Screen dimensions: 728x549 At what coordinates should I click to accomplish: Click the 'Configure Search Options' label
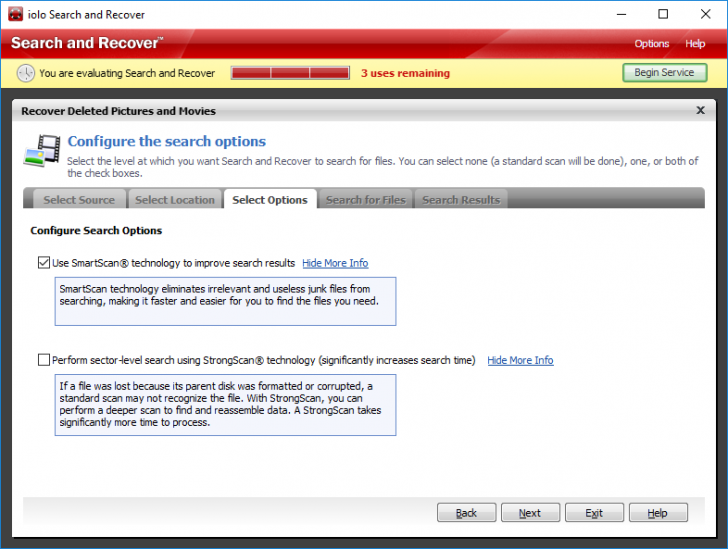tap(96, 230)
